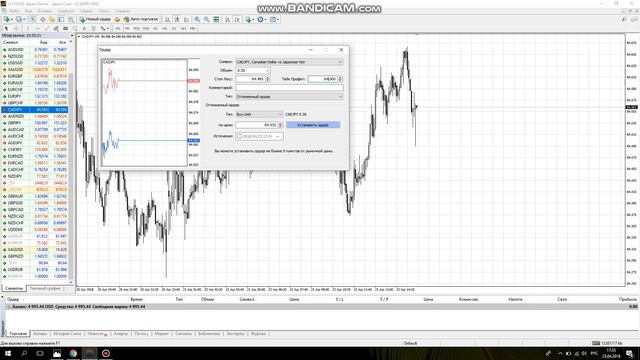Select the Trendline drawing tool
The image size is (640, 360).
point(47,29)
